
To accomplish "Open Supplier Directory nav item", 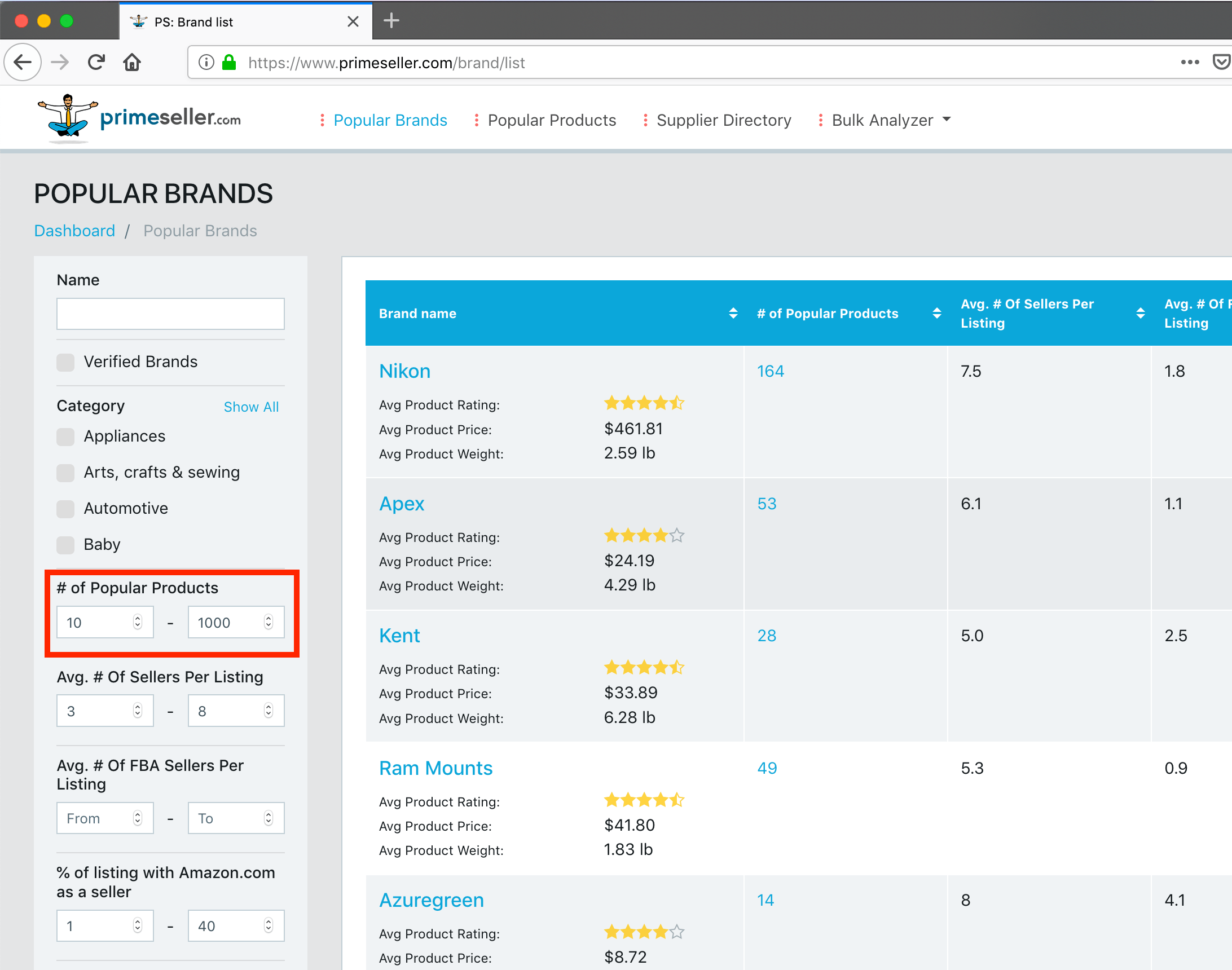I will [724, 120].
